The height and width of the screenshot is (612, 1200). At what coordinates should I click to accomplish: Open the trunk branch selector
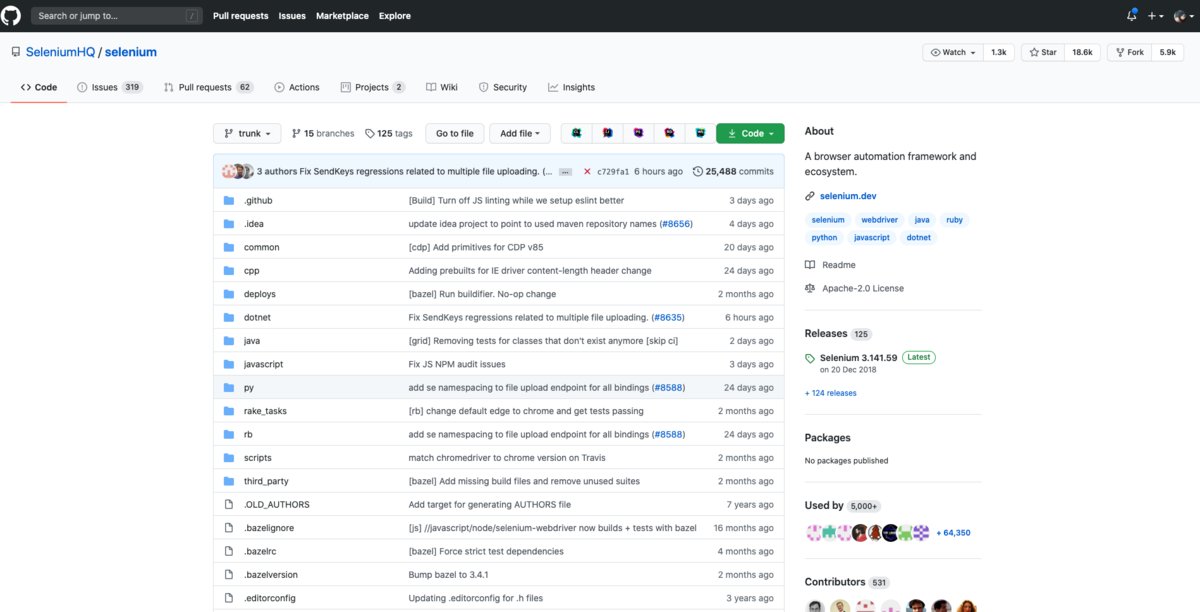coord(248,133)
